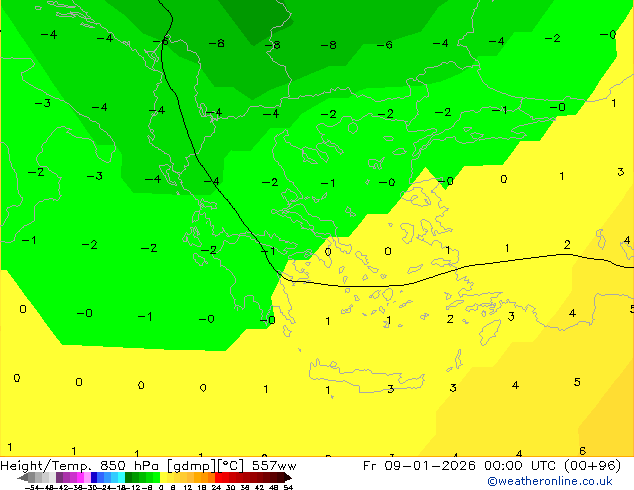Click the 'Fr 09-01-2026 00:00 UTC (00+96)' timestamp

(x=492, y=466)
